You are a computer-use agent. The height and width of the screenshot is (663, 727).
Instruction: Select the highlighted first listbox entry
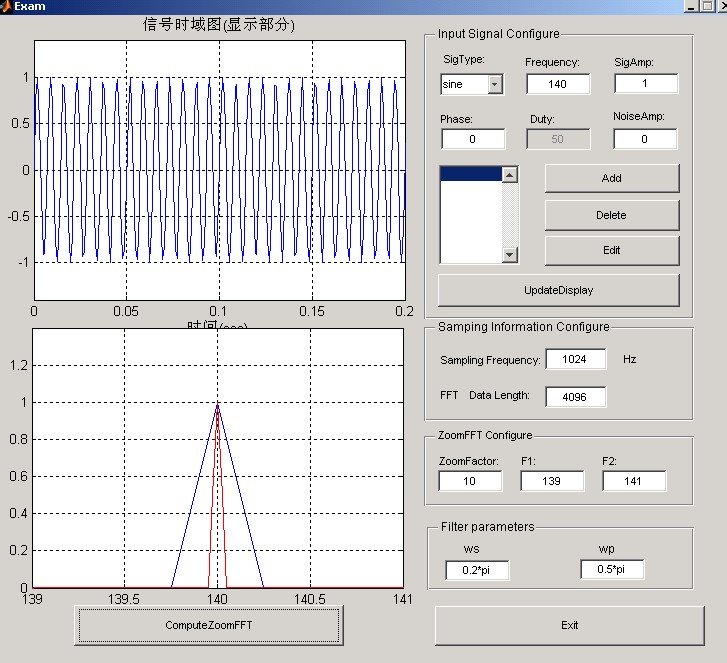tap(470, 174)
